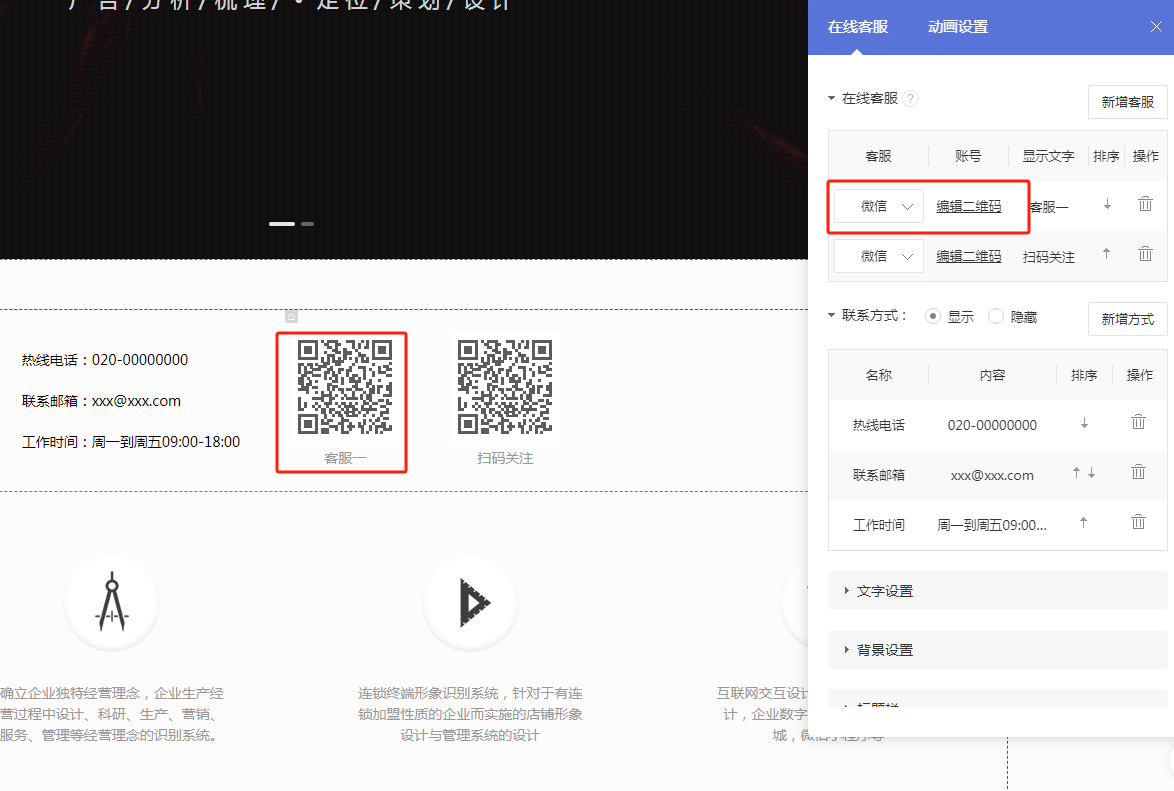Viewport: 1174px width, 791px height.
Task: Click the 客服一 QR code image
Action: 344,387
